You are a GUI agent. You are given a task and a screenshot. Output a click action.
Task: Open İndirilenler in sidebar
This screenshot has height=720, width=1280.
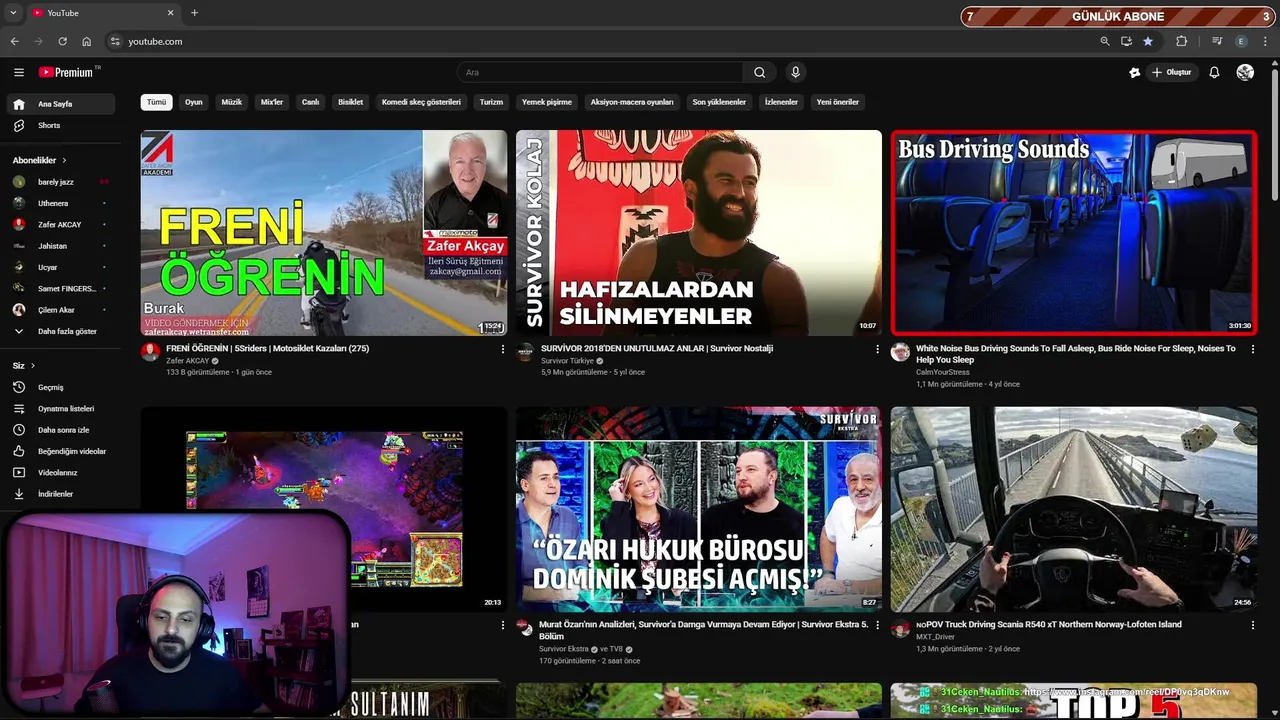tap(60, 494)
